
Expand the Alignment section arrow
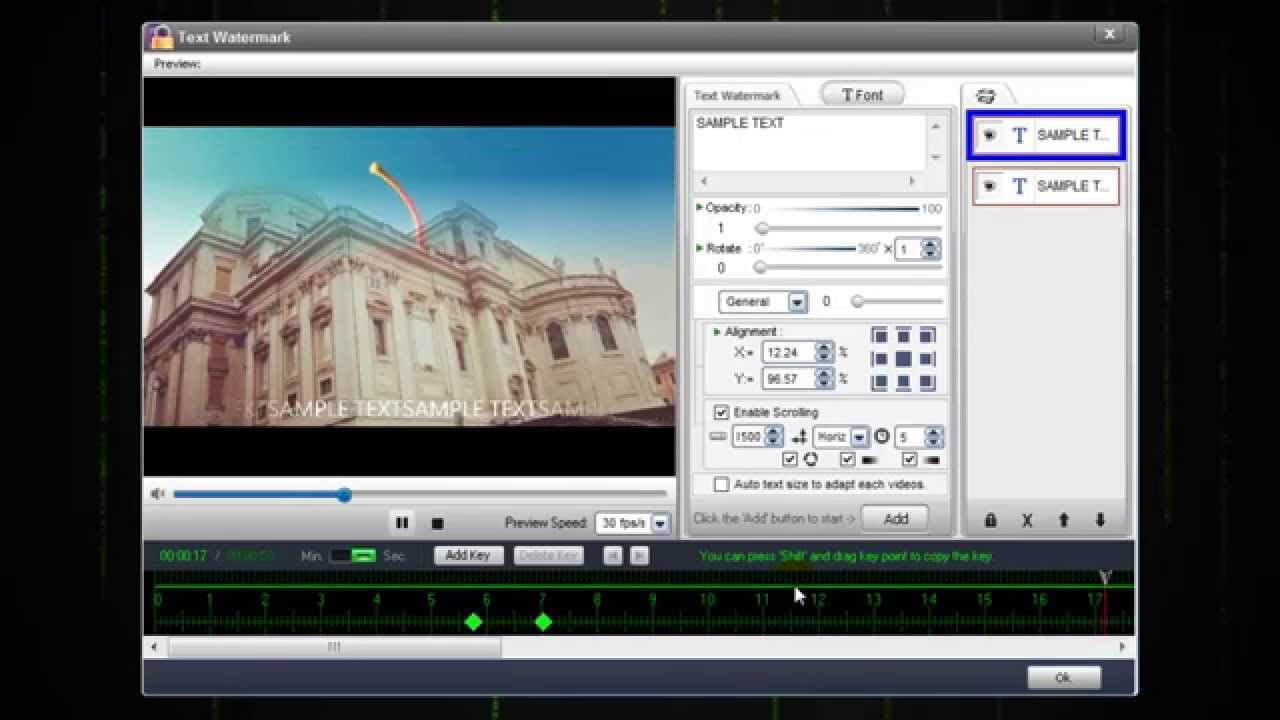(x=717, y=331)
